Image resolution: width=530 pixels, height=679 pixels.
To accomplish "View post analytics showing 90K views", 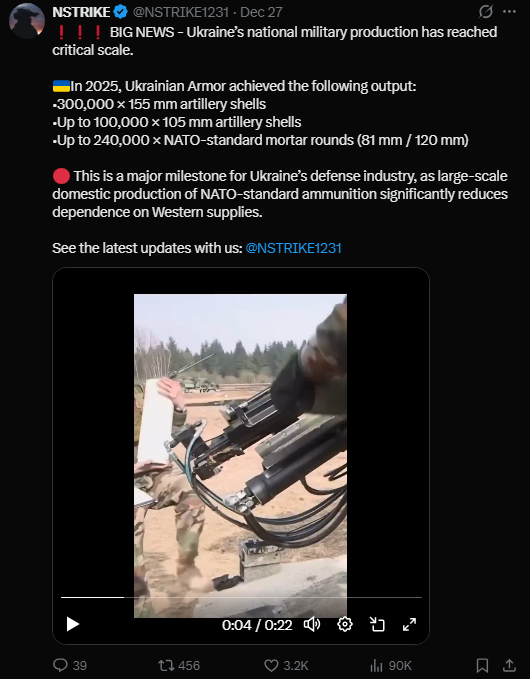I will [x=391, y=665].
